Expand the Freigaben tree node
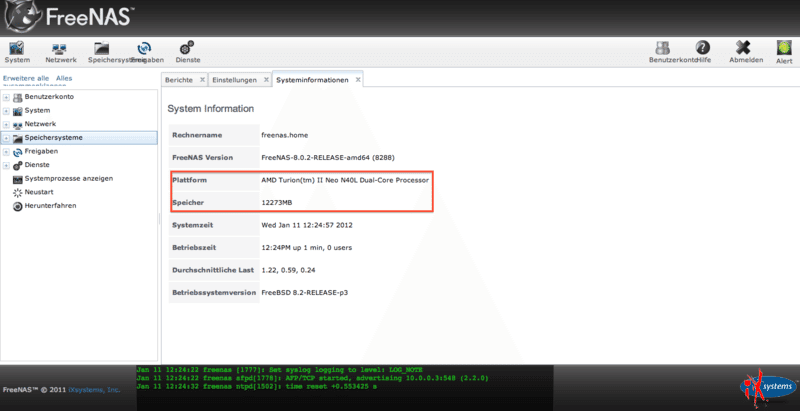Viewport: 800px width, 411px height. (x=6, y=152)
